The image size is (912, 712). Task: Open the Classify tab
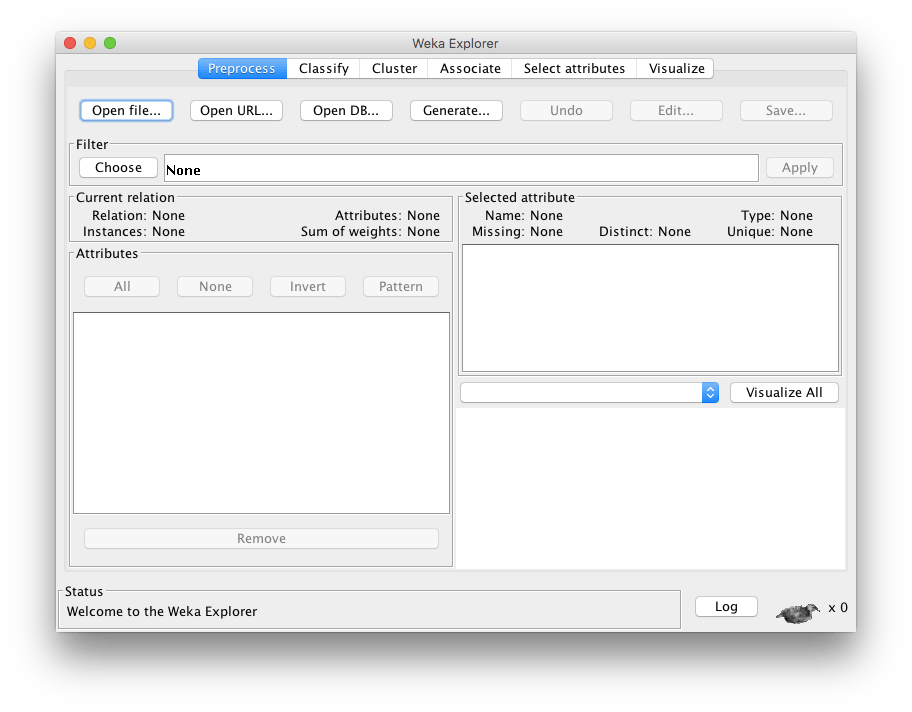point(323,69)
